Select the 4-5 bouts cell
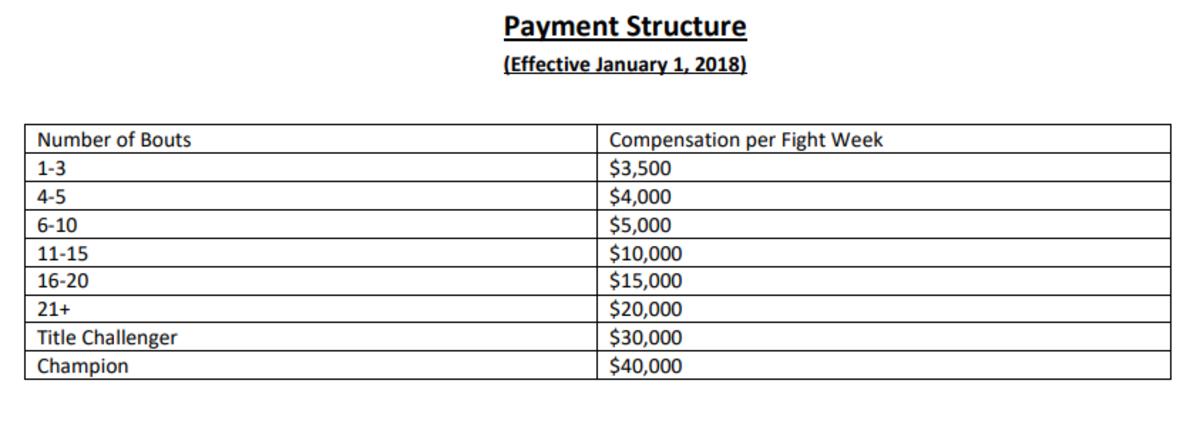Screen dimensions: 1200x434 [50, 196]
